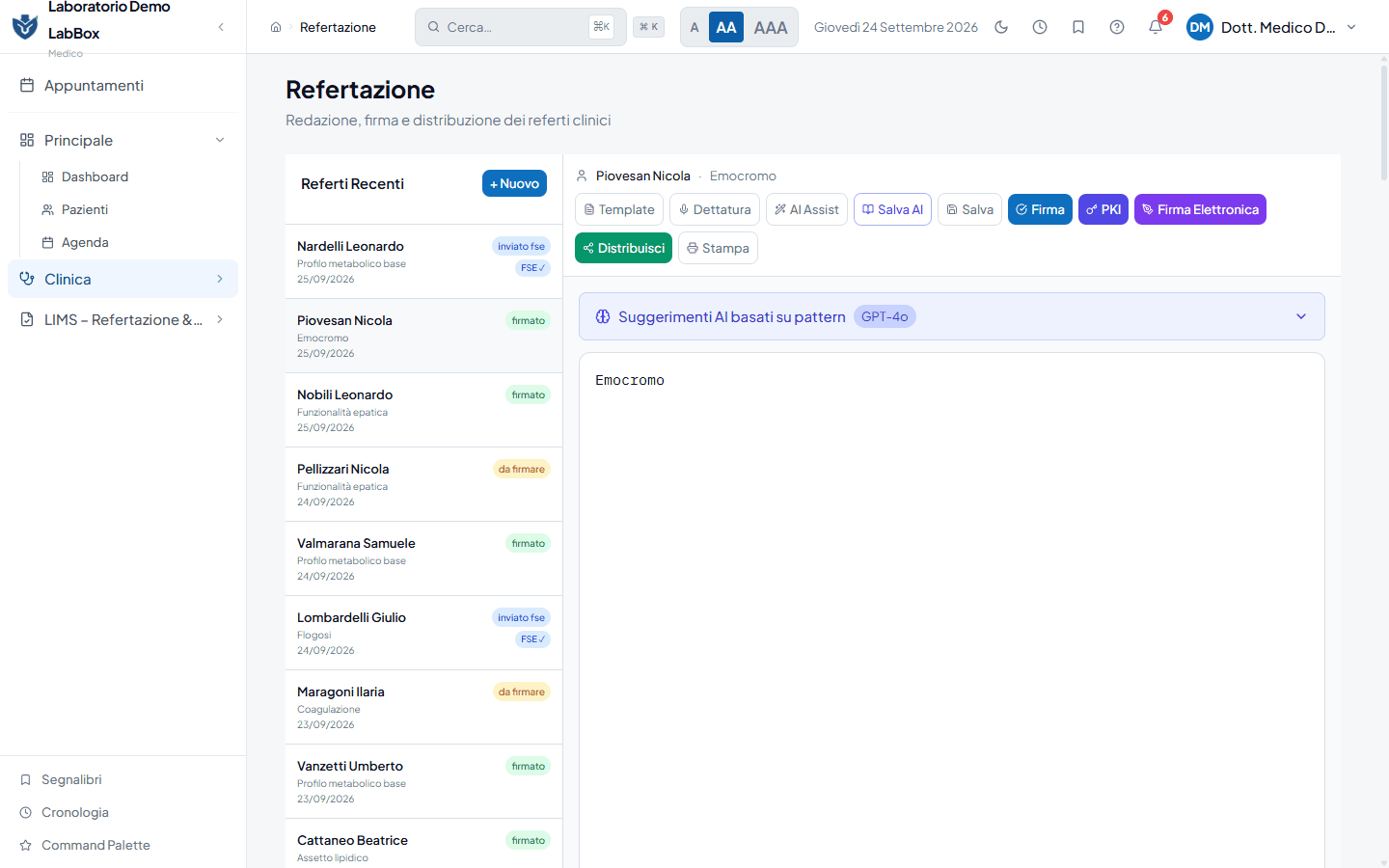Sign report with Firma button
Viewport: 1389px width, 868px height.
pyautogui.click(x=1040, y=209)
